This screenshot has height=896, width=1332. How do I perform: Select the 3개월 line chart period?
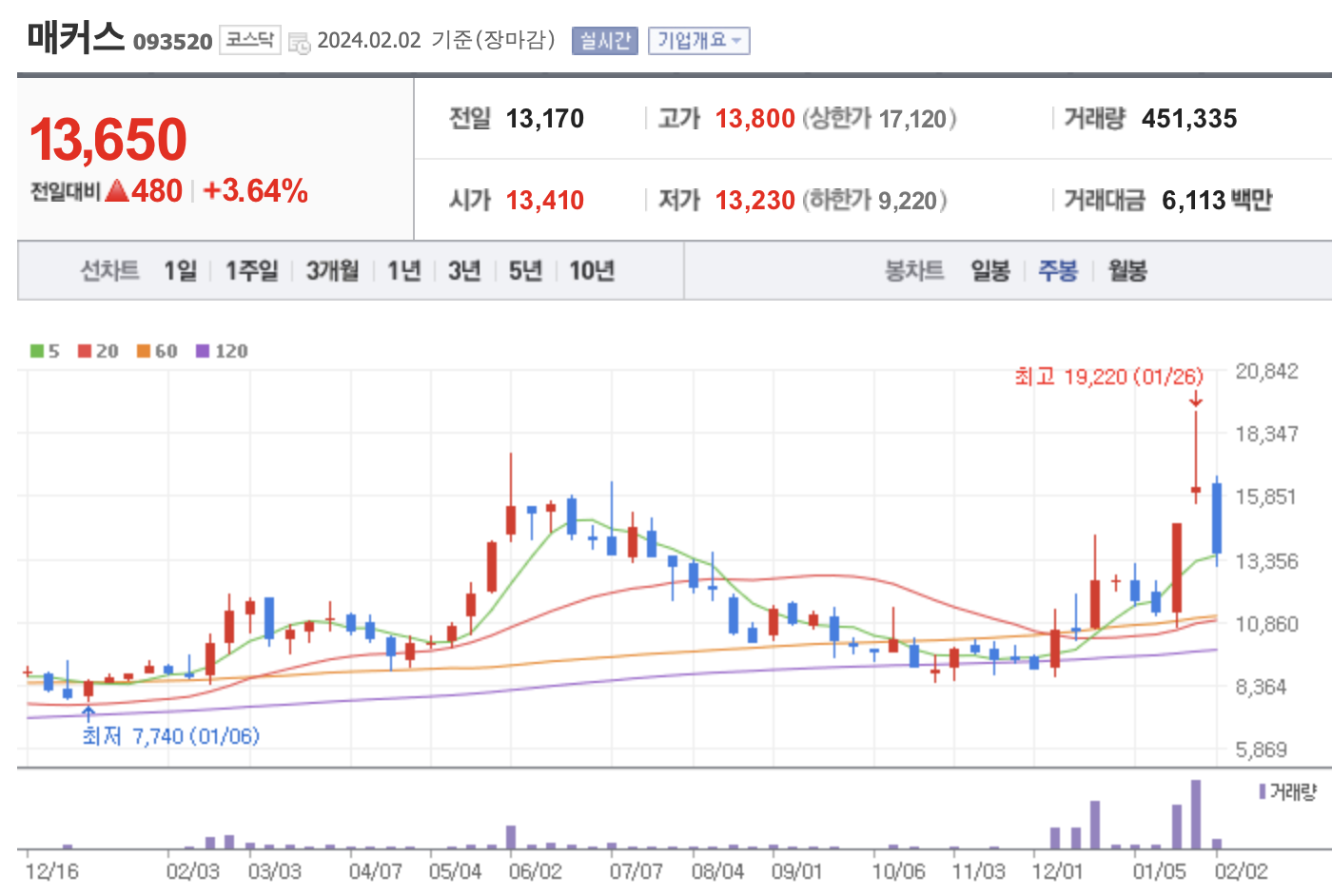pyautogui.click(x=332, y=271)
